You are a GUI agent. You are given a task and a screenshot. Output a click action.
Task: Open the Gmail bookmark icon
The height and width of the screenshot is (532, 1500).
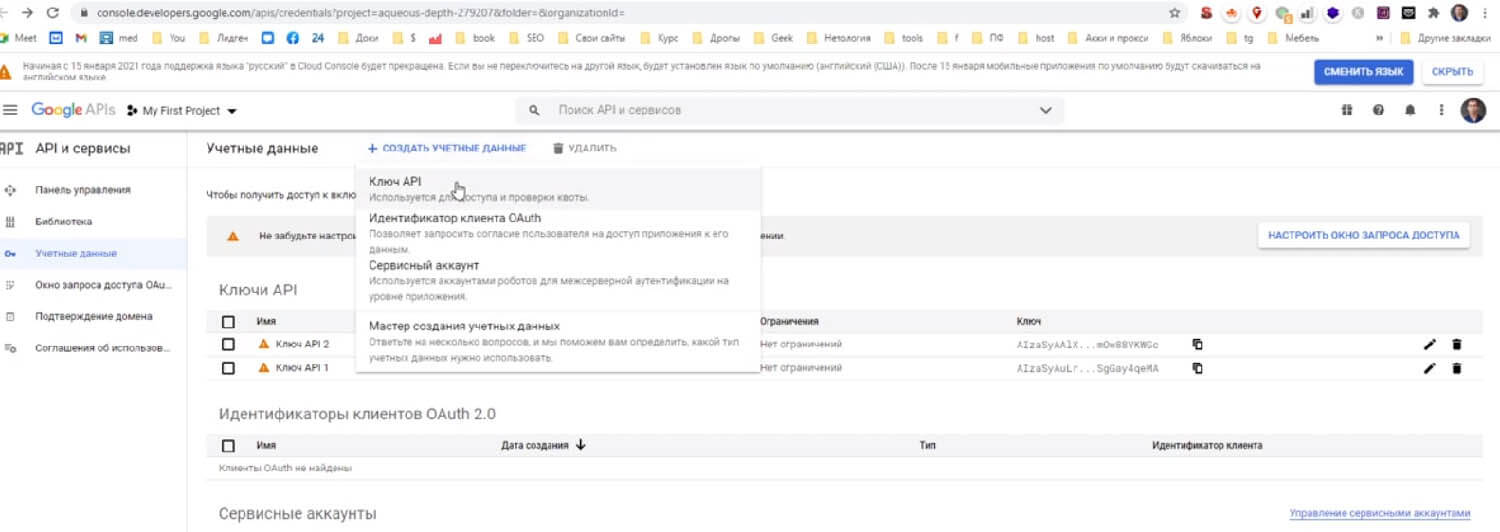[81, 38]
